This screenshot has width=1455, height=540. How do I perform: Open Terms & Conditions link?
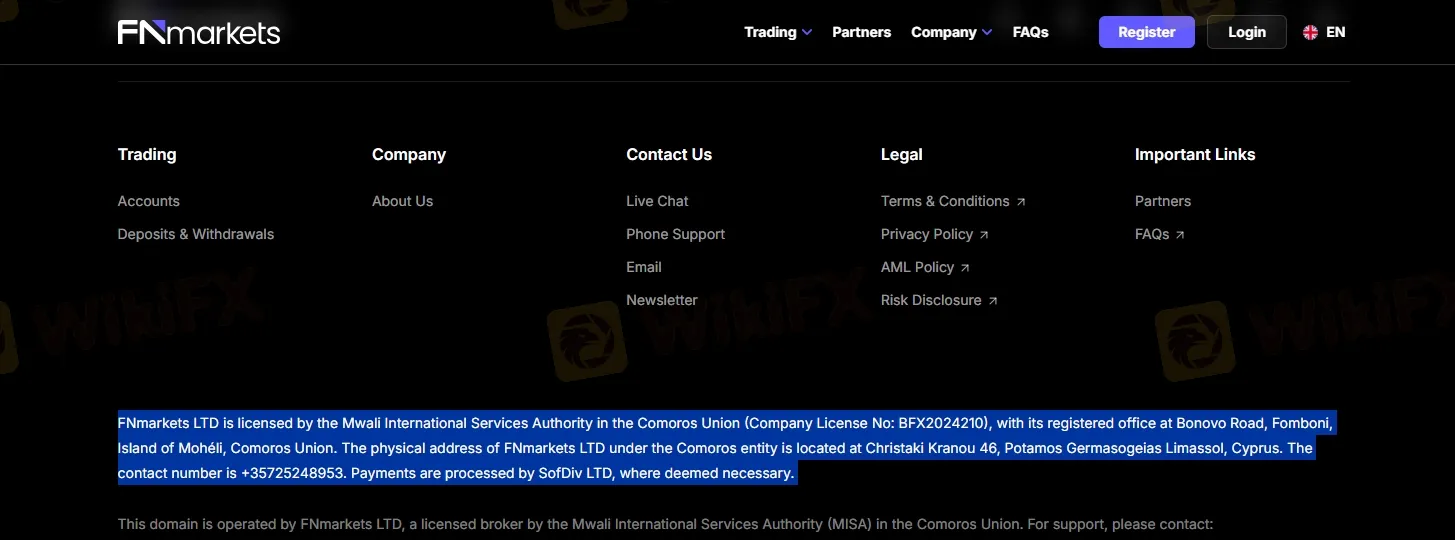[945, 201]
